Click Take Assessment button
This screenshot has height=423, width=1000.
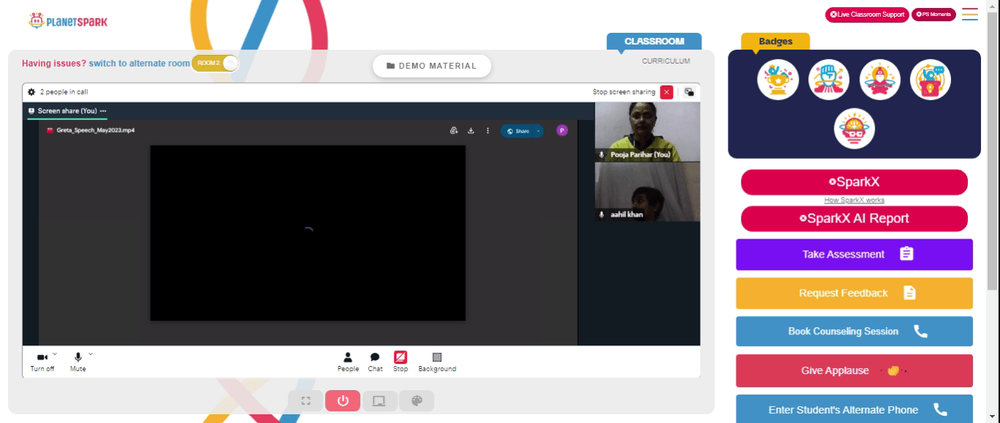(x=854, y=255)
